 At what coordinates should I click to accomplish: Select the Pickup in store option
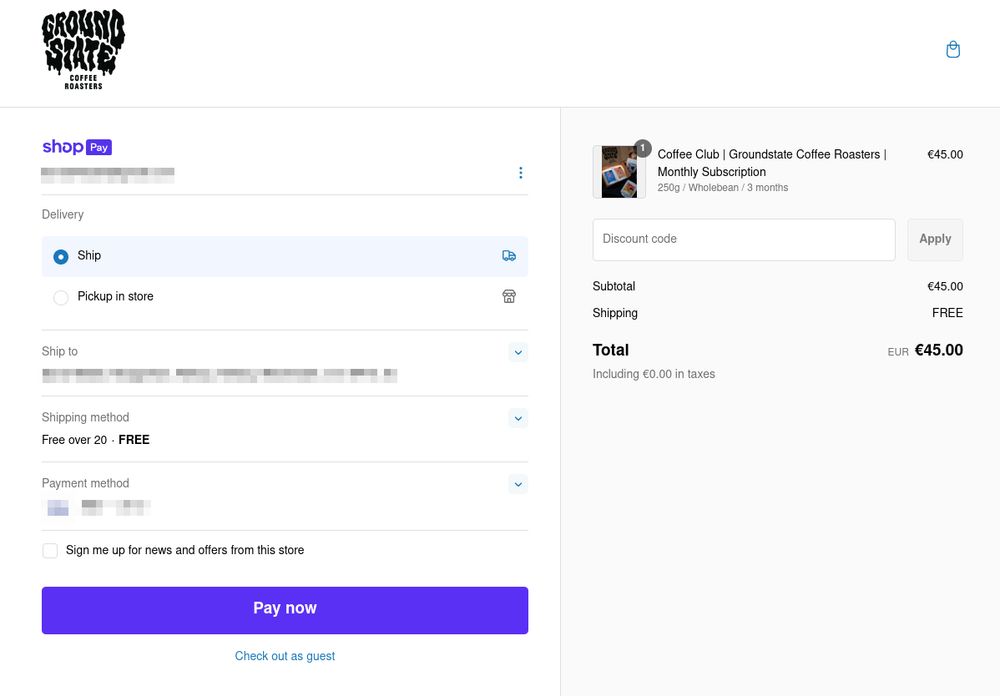(x=61, y=298)
